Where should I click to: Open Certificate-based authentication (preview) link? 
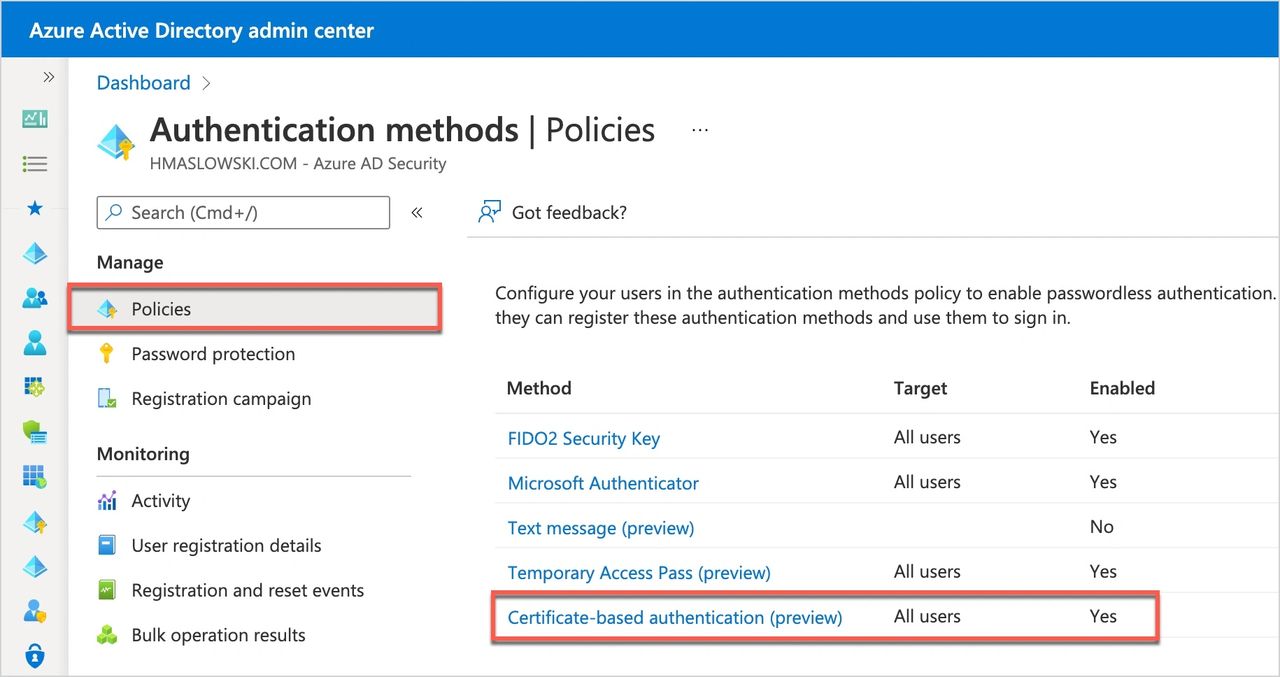(x=675, y=618)
